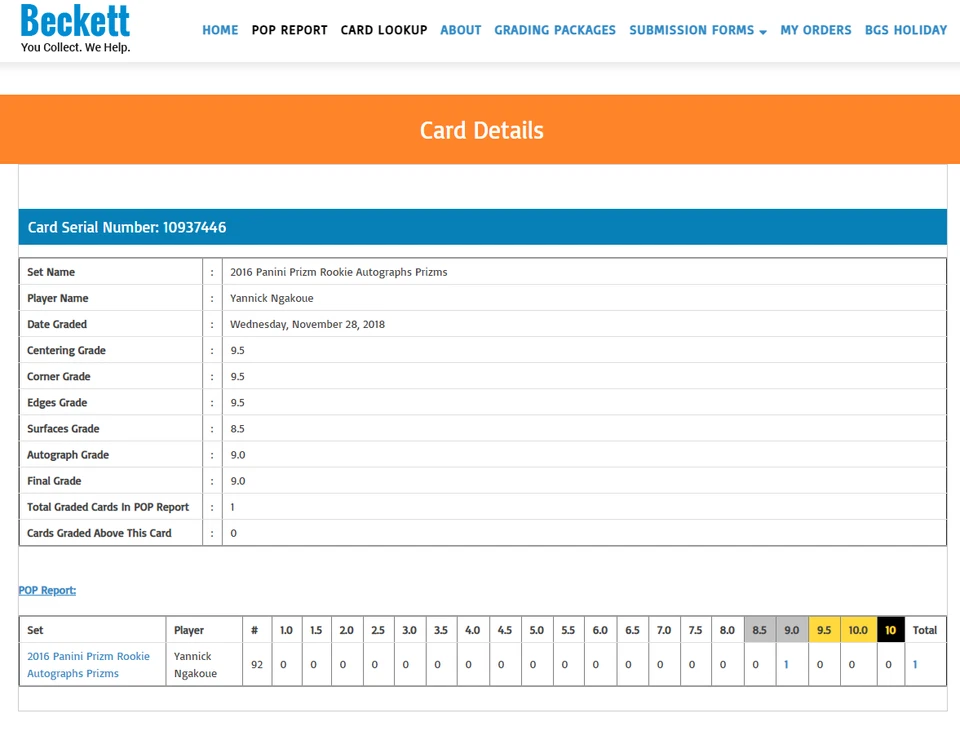Image resolution: width=960 pixels, height=731 pixels.
Task: Click the Card Details banner title
Action: 482,130
